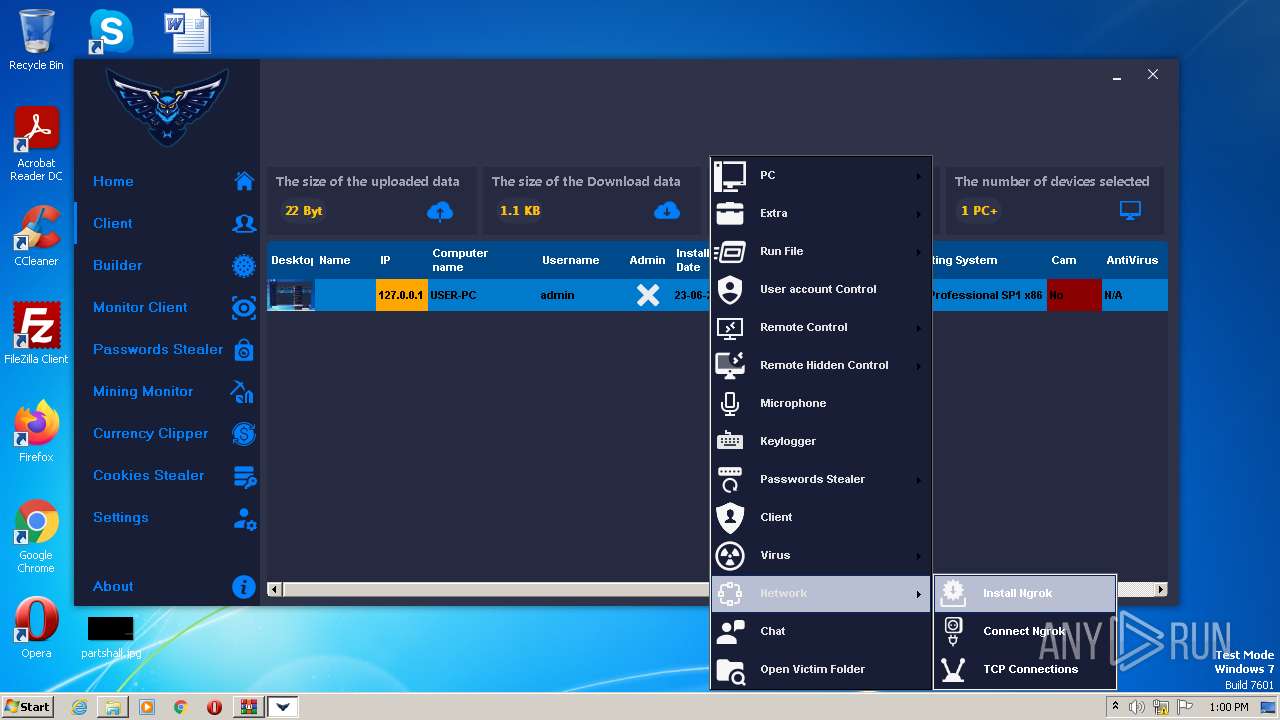
Task: Click the Username column header
Action: (571, 260)
